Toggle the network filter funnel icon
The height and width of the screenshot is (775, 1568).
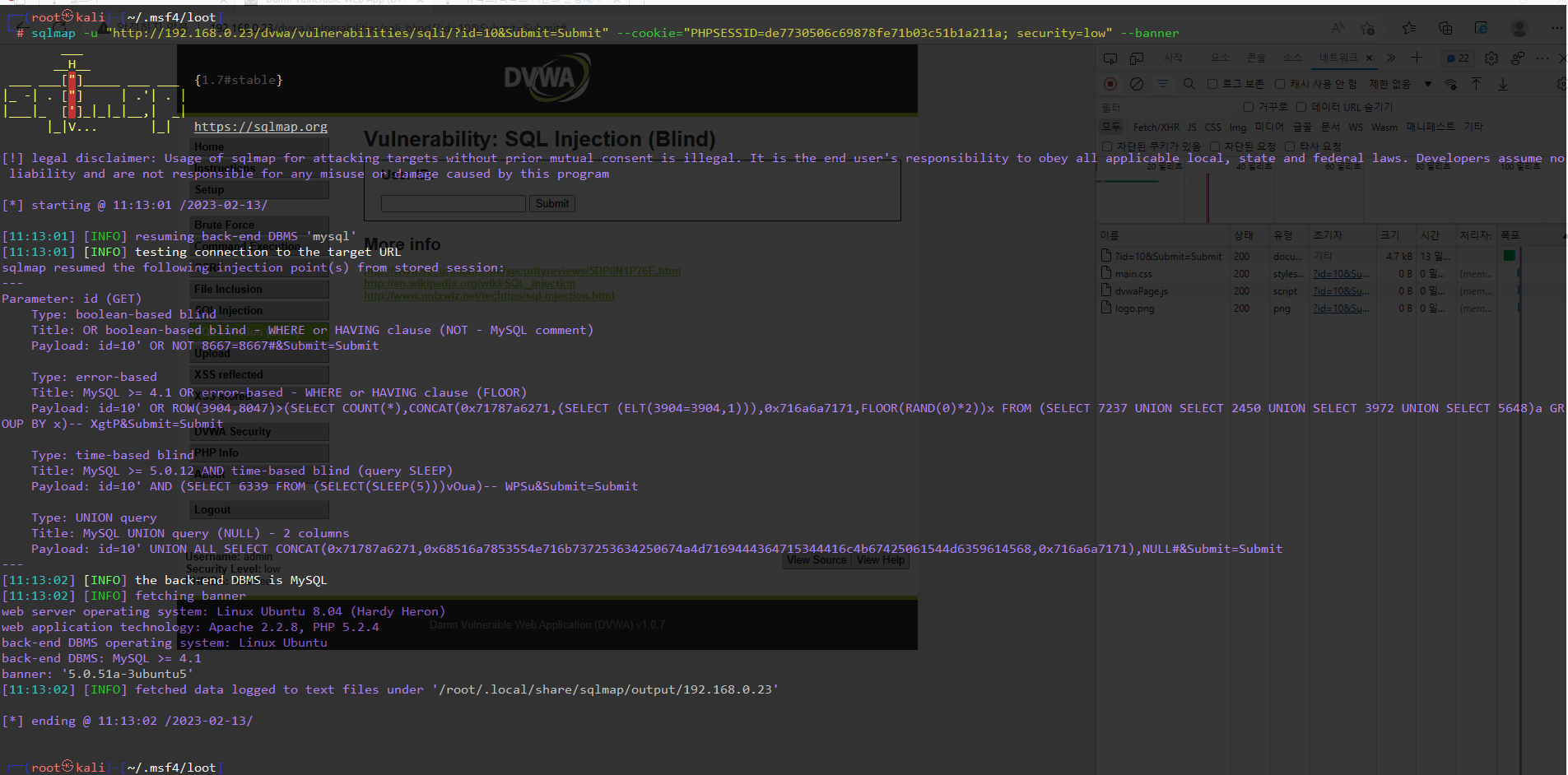(x=1163, y=84)
